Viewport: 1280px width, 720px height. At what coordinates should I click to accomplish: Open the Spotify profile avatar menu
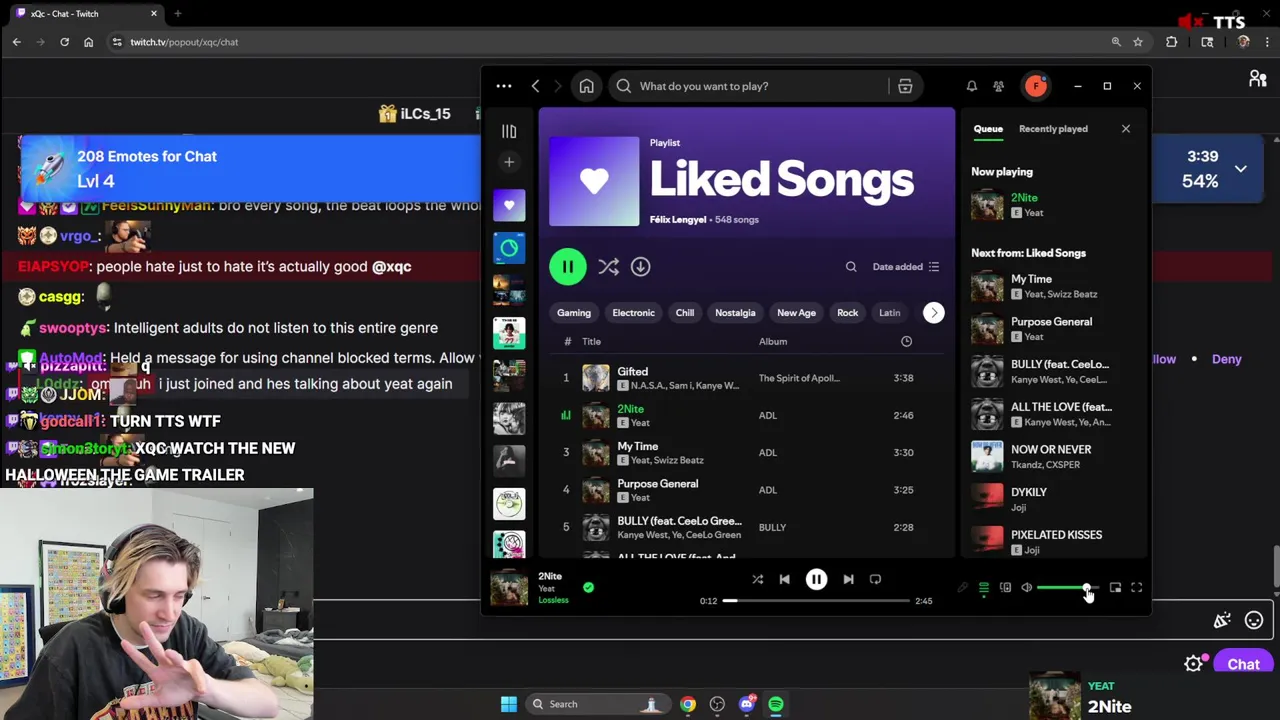(x=1036, y=86)
